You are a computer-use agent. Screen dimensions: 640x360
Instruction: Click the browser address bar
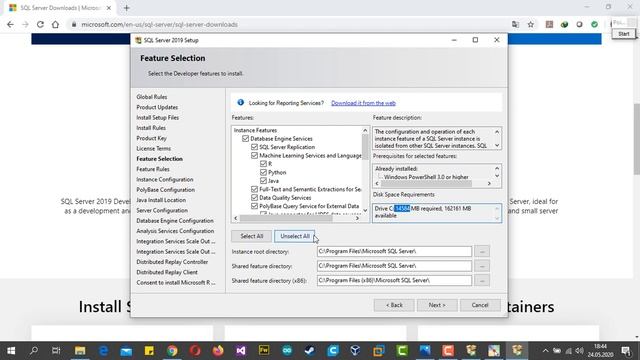[x=286, y=24]
